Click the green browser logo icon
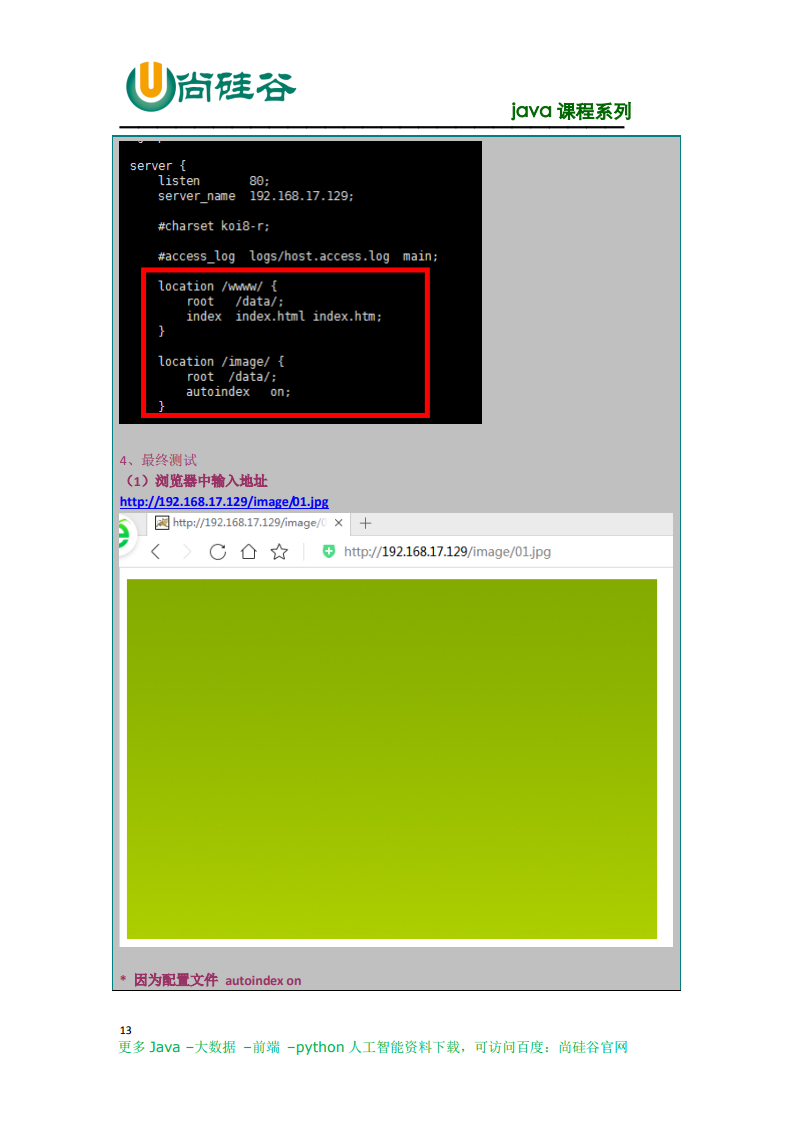The image size is (793, 1122). click(x=125, y=535)
